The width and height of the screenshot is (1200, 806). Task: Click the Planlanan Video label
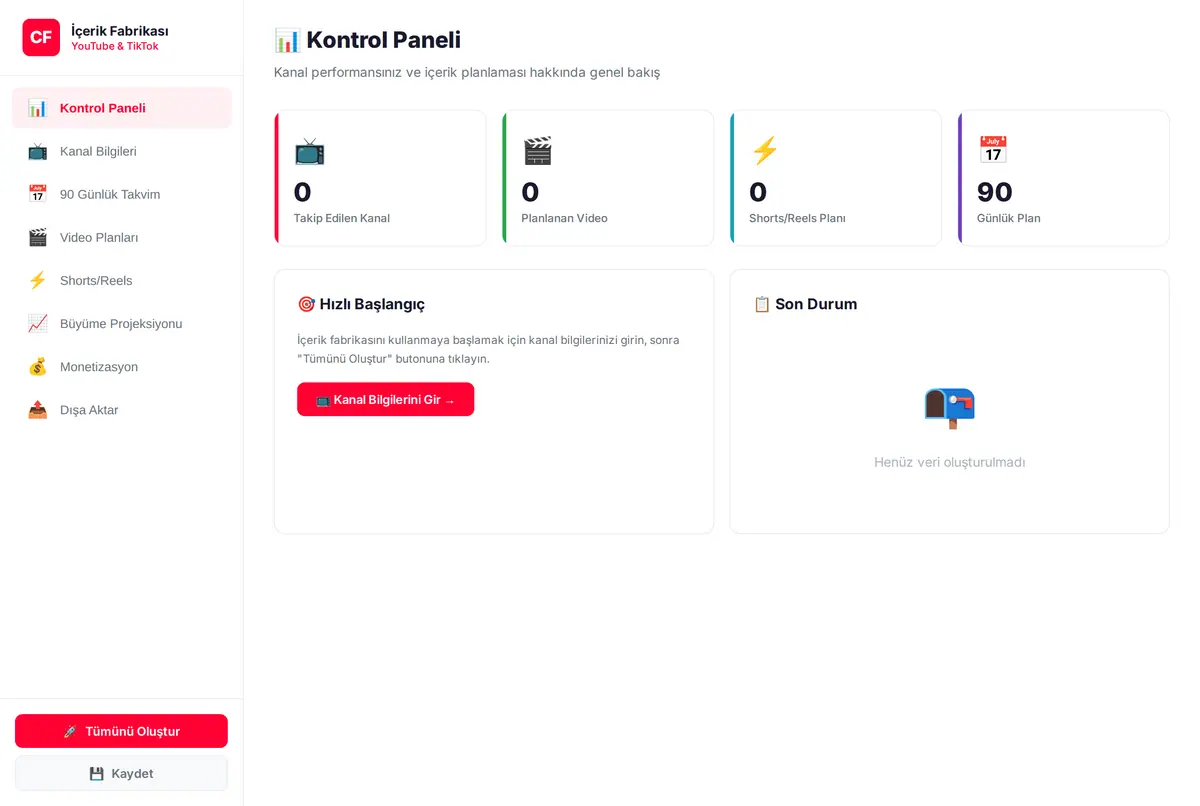(x=564, y=218)
